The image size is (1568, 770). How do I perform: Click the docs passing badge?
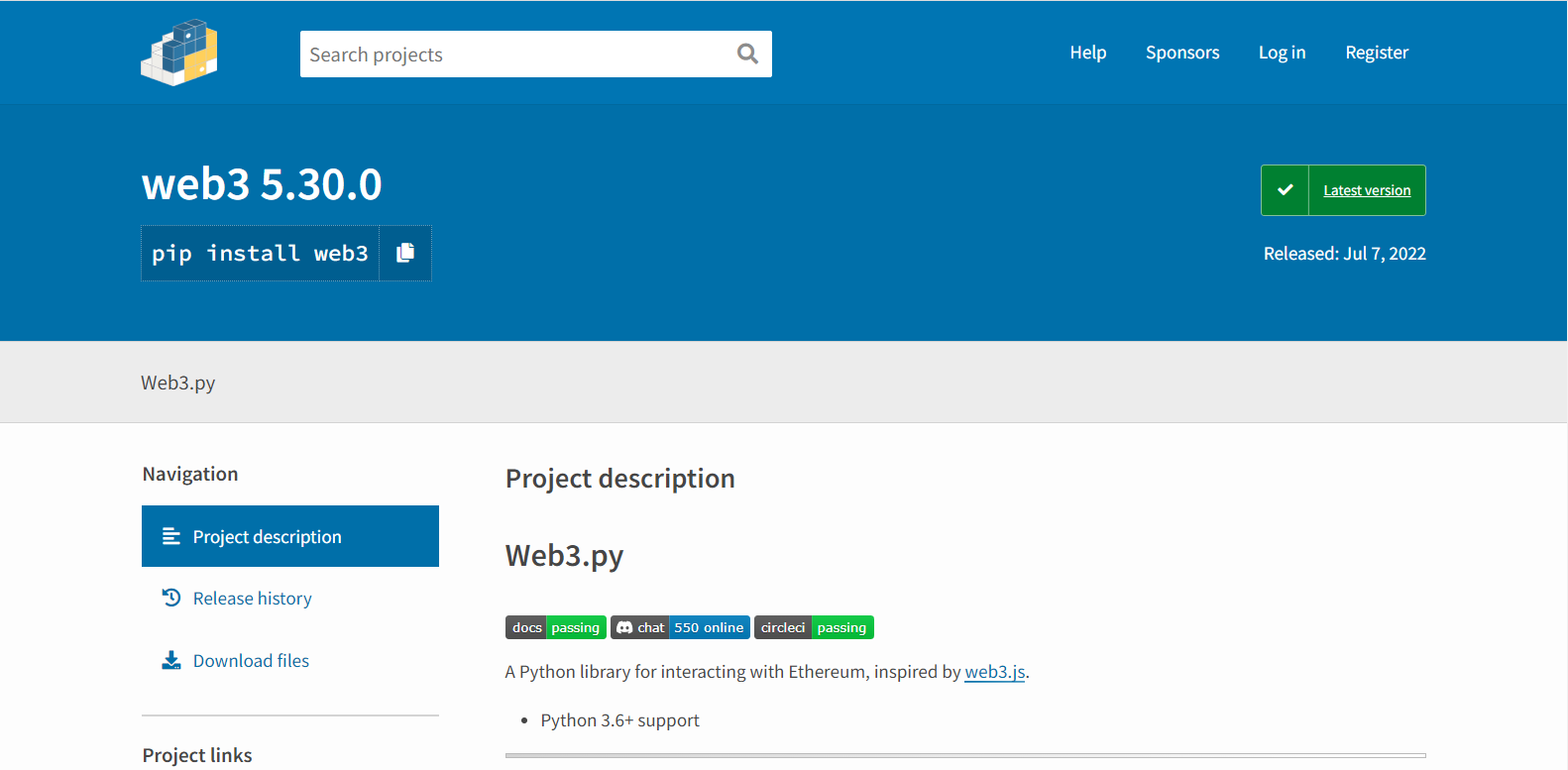(556, 627)
